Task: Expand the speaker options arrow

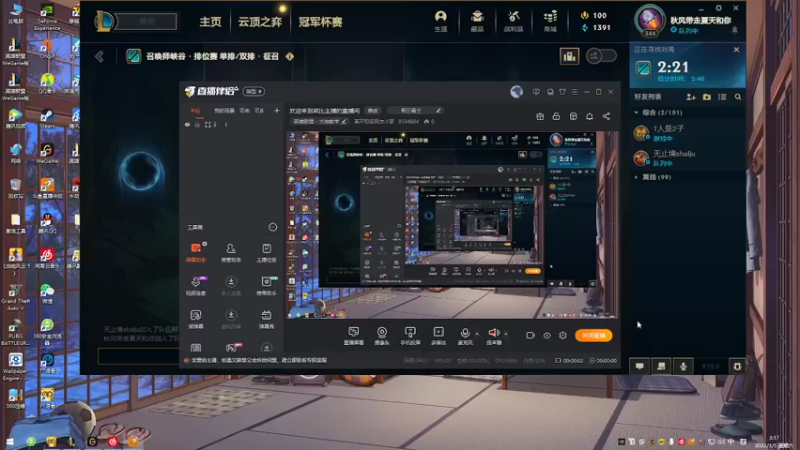Action: [506, 334]
